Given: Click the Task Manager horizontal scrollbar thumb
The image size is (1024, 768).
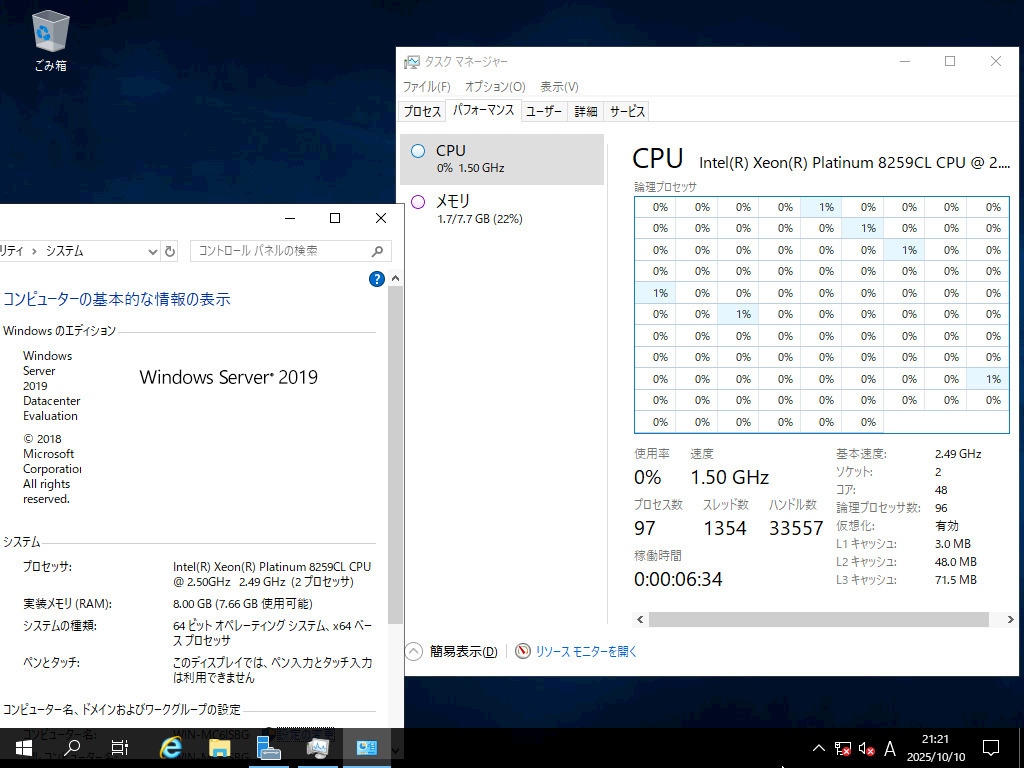Looking at the screenshot, I should pos(819,620).
